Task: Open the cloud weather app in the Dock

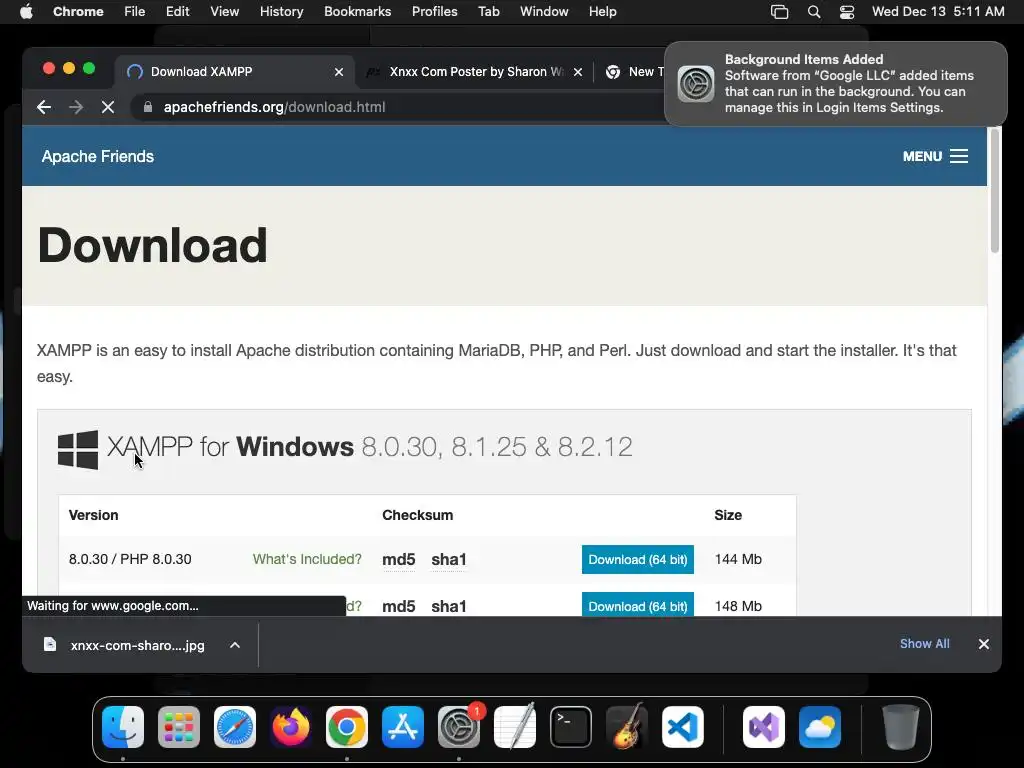Action: tap(820, 727)
